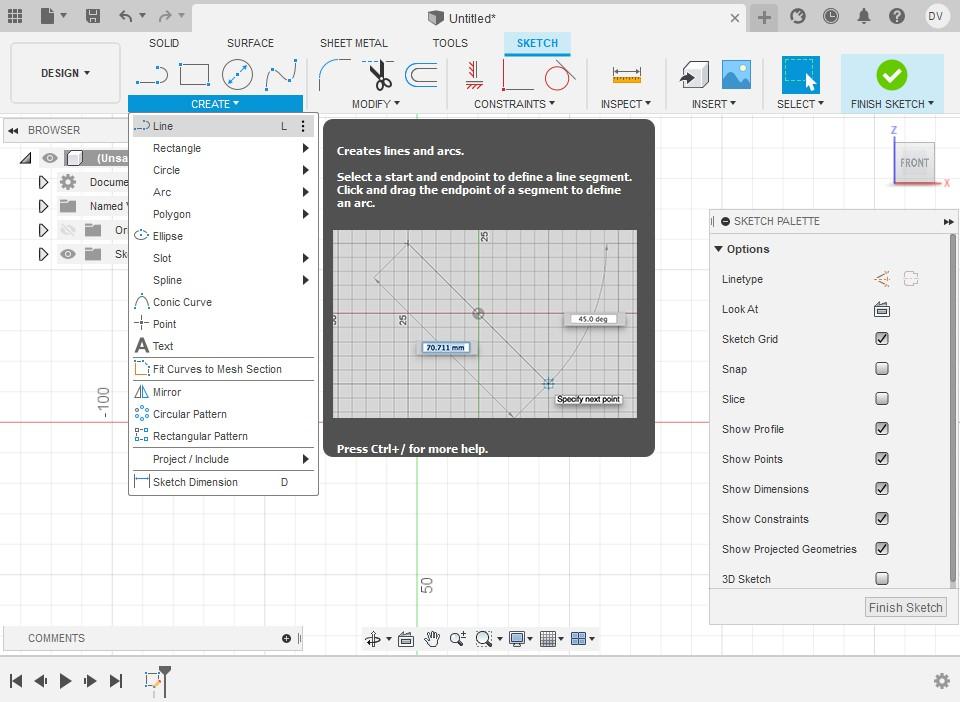The image size is (960, 702).
Task: Open the Help question mark
Action: point(896,16)
